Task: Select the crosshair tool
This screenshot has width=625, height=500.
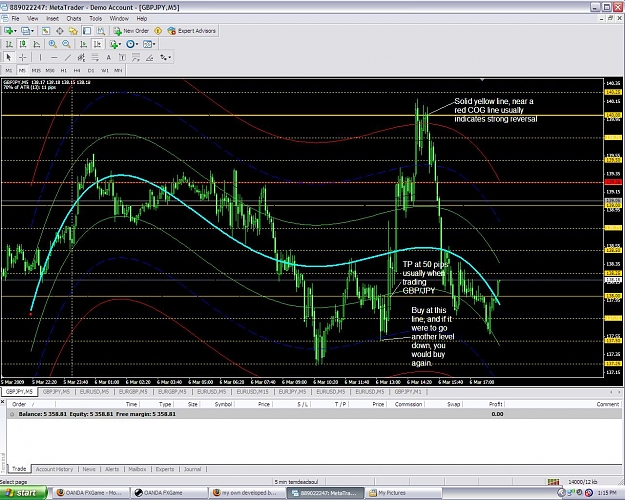Action: coord(23,57)
